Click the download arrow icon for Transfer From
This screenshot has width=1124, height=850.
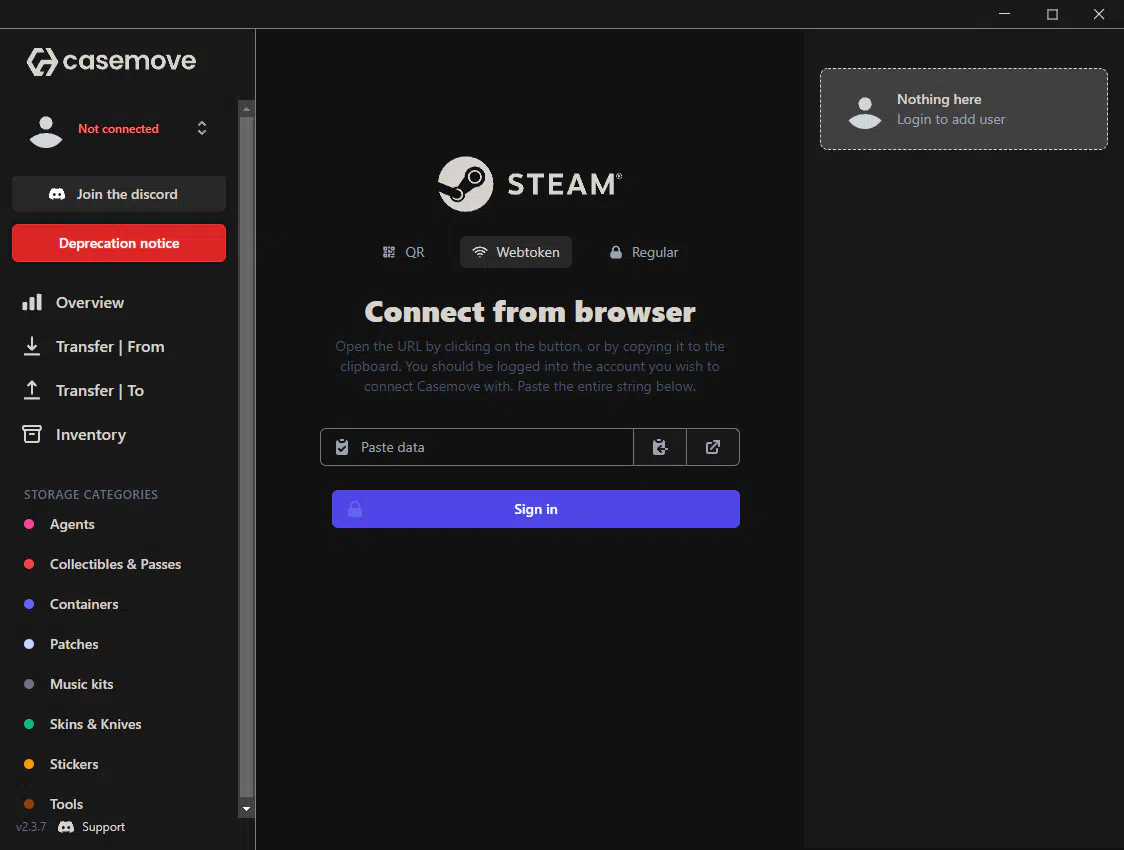pyautogui.click(x=32, y=346)
